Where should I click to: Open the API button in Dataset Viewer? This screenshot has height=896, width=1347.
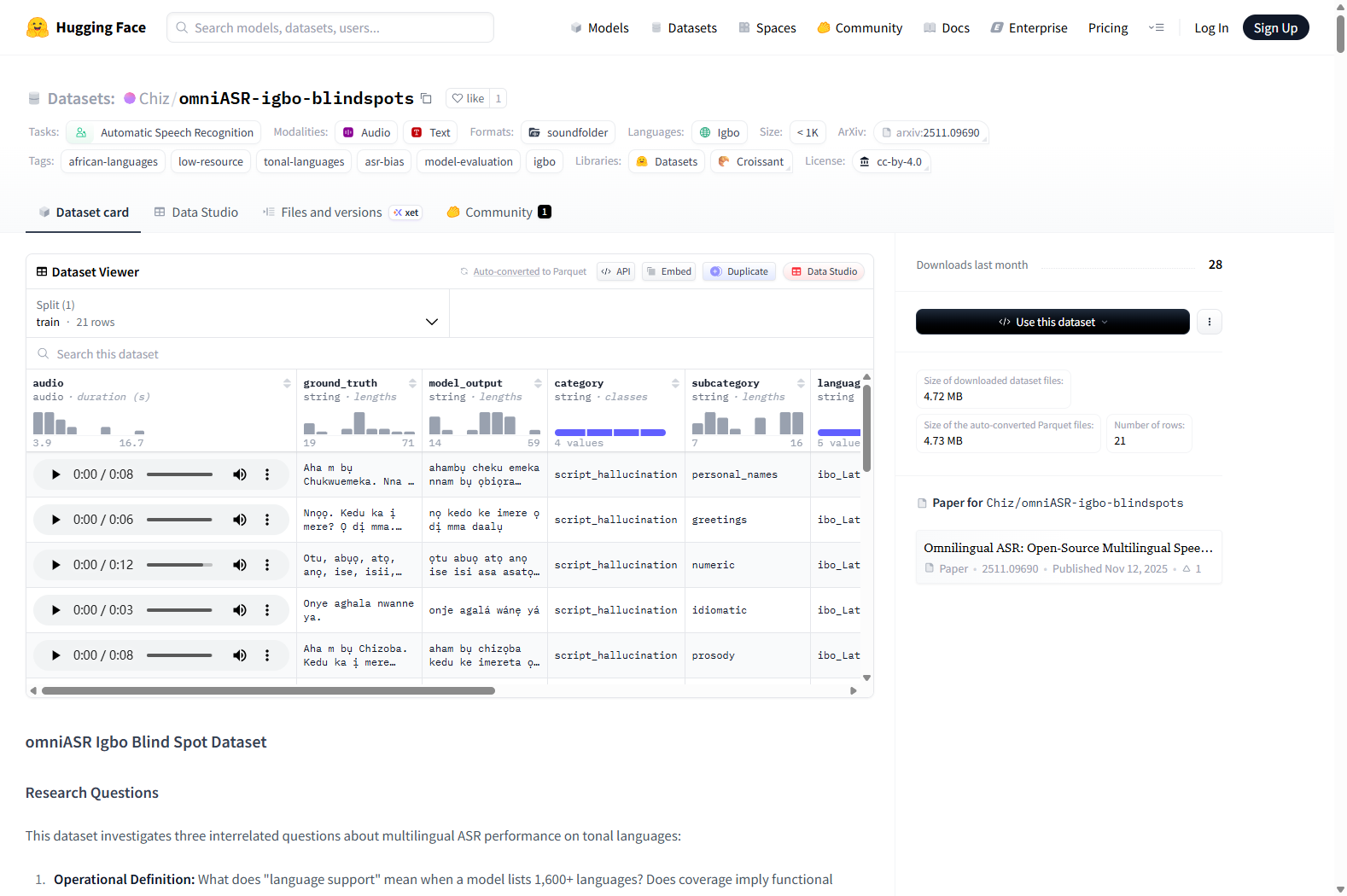(615, 271)
